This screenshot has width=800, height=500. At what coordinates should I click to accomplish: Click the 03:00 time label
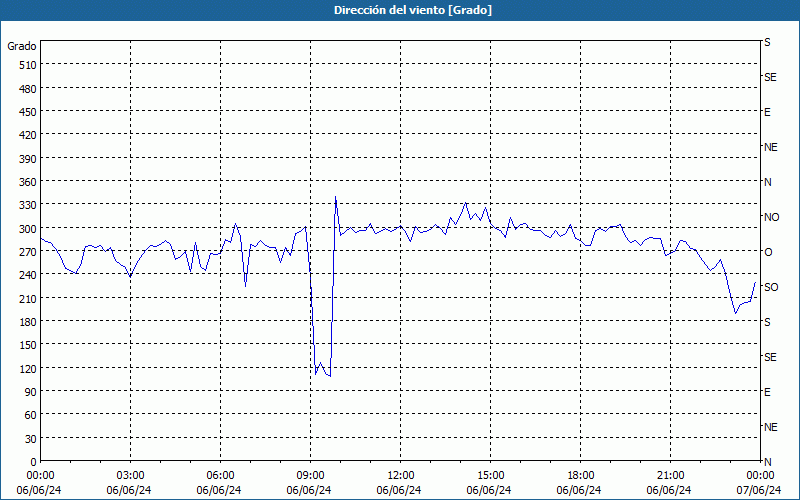(130, 476)
